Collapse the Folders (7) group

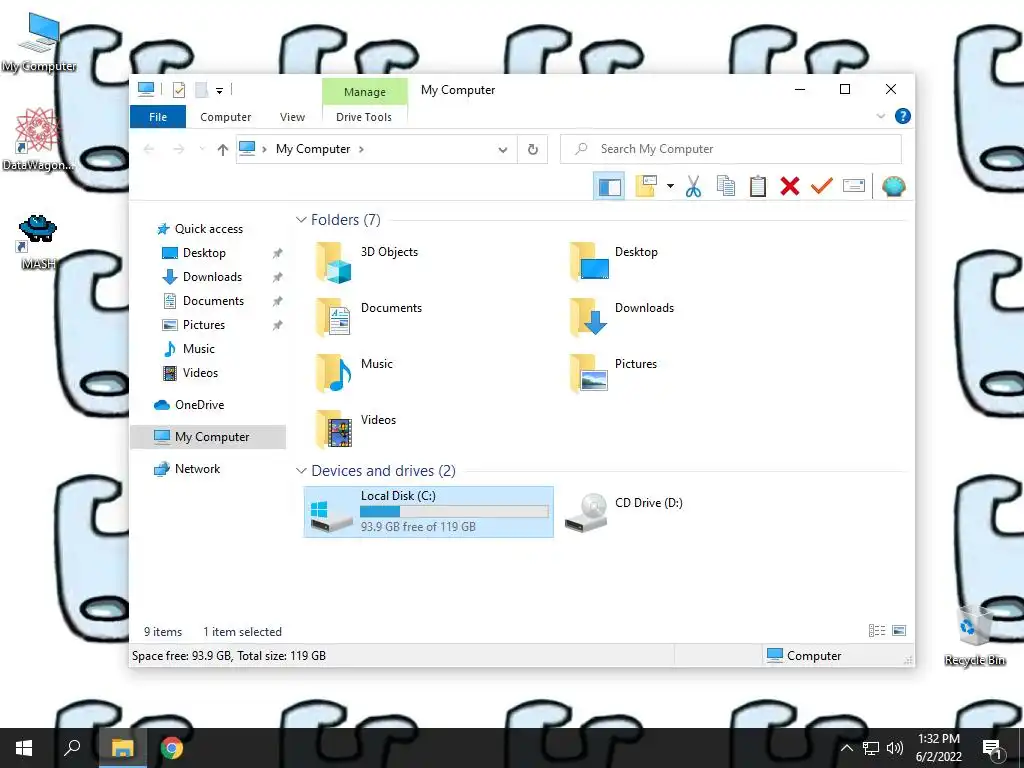301,220
